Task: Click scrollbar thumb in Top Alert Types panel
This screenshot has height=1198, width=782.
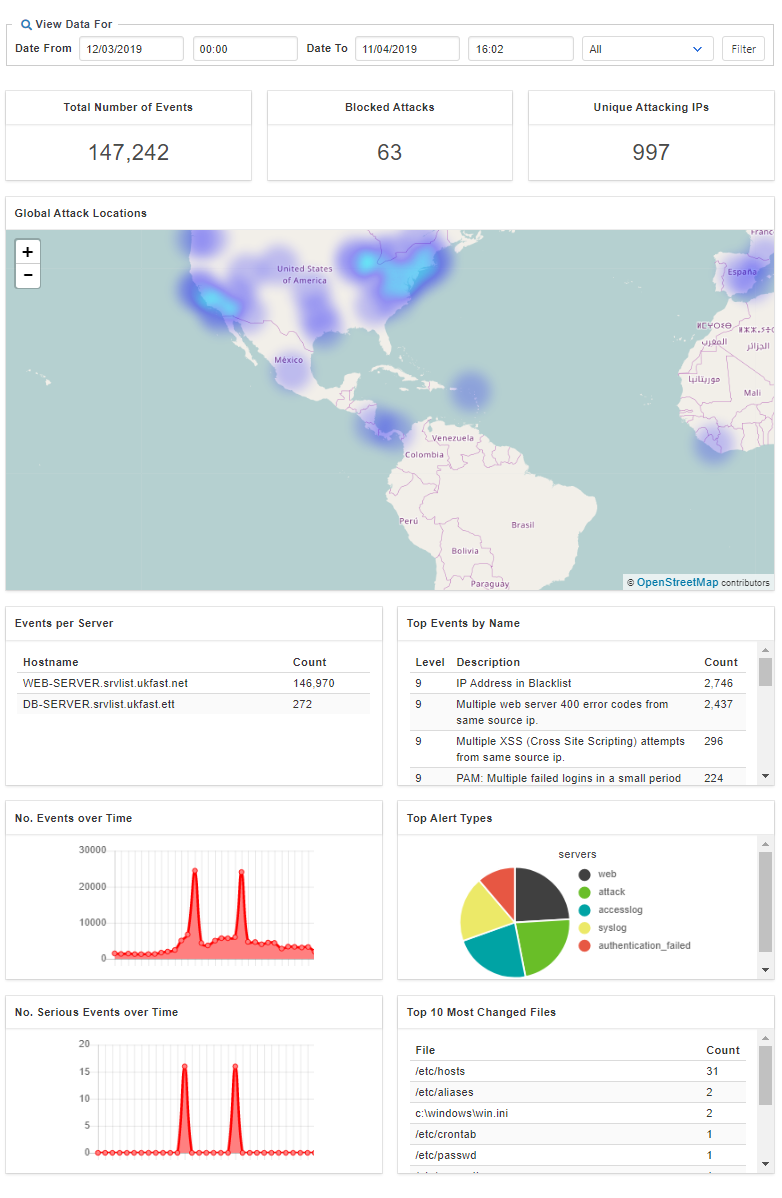Action: 765,902
